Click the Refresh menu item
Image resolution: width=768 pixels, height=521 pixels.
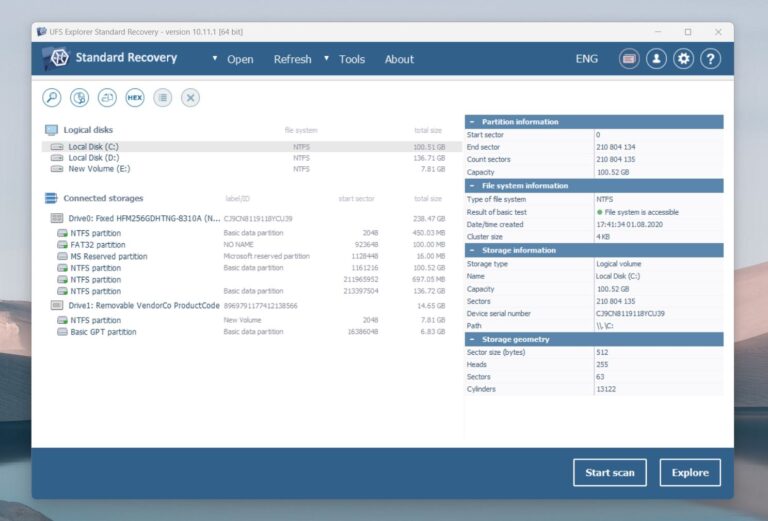tap(292, 59)
